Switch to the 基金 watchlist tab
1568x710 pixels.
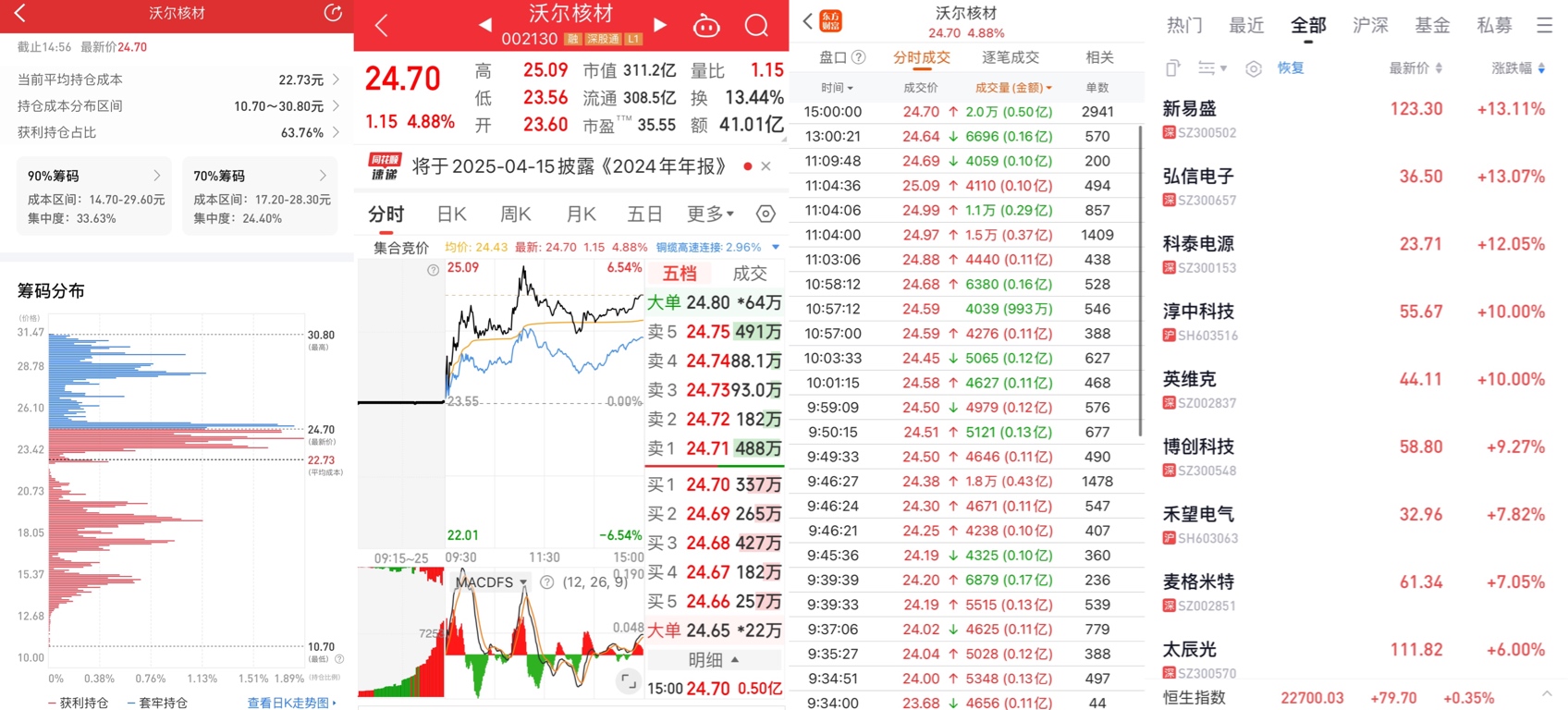click(x=1432, y=25)
